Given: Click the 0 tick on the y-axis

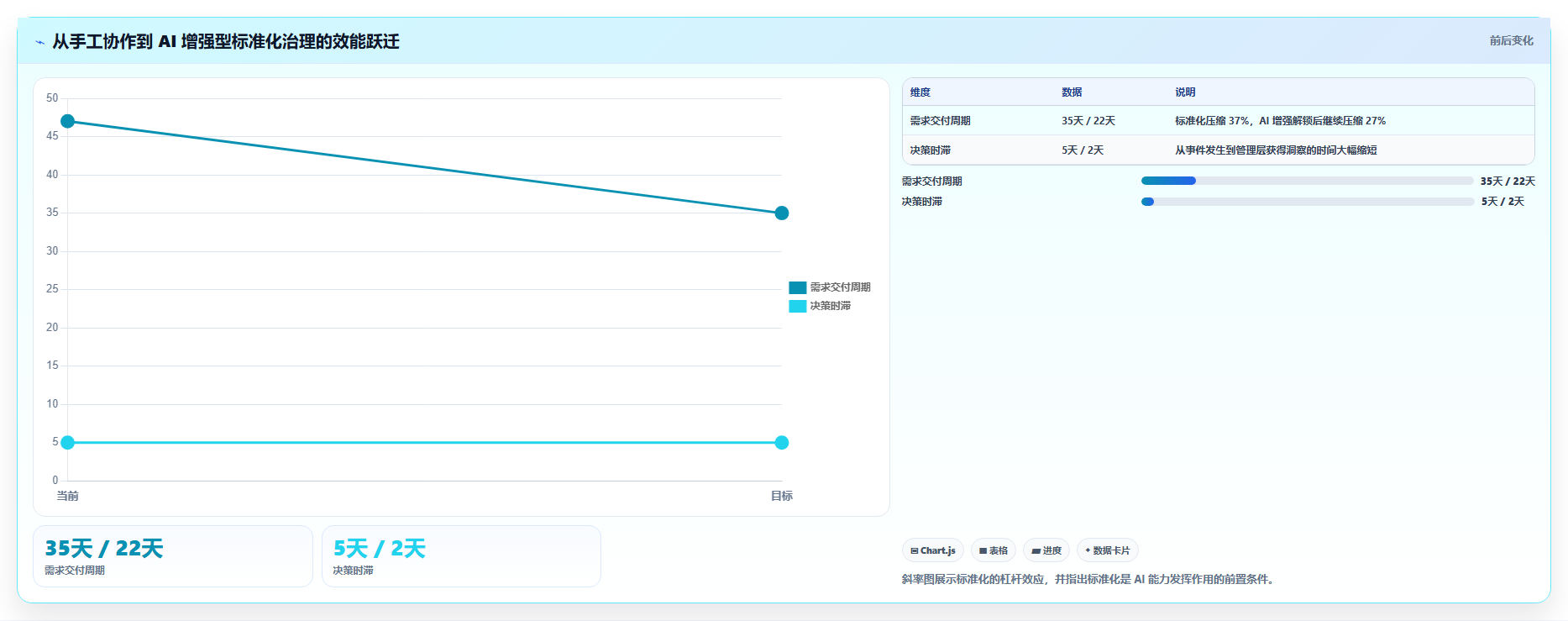Looking at the screenshot, I should point(55,481).
